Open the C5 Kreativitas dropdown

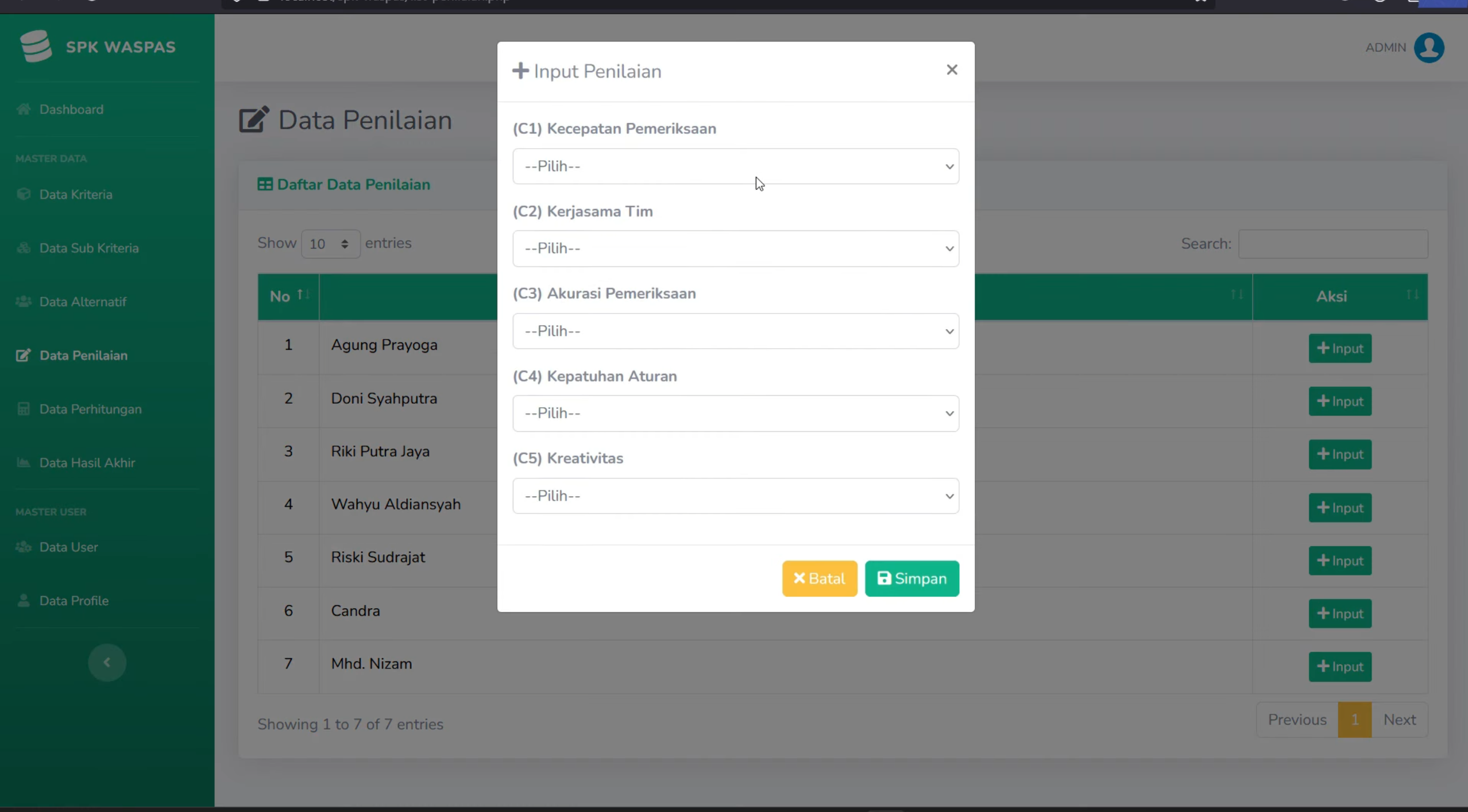[x=736, y=496]
